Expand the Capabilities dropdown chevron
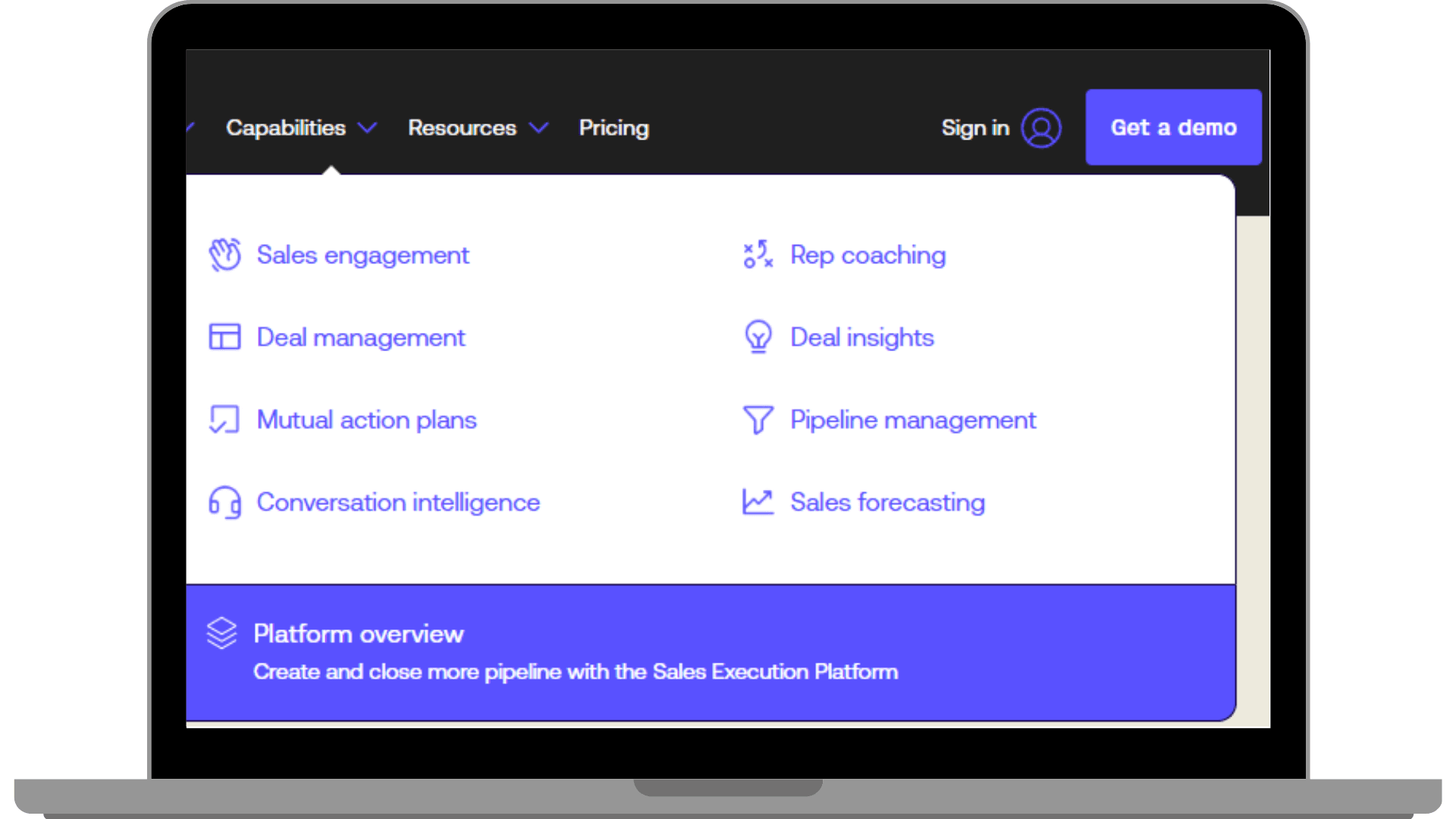The height and width of the screenshot is (819, 1456). click(369, 129)
